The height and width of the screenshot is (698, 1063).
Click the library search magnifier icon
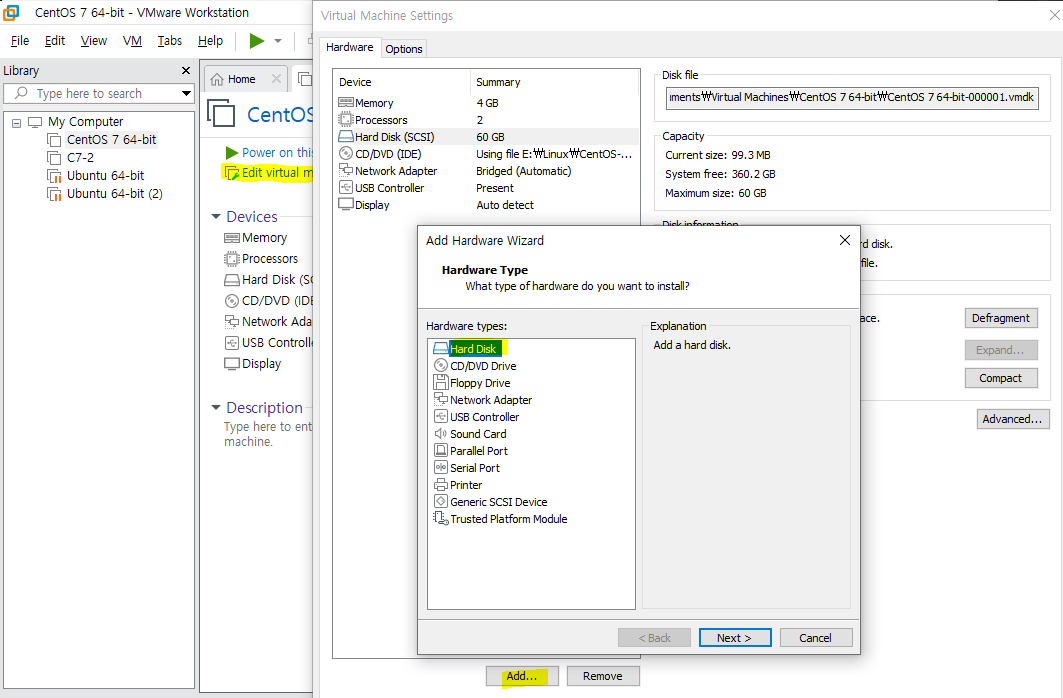pos(21,93)
